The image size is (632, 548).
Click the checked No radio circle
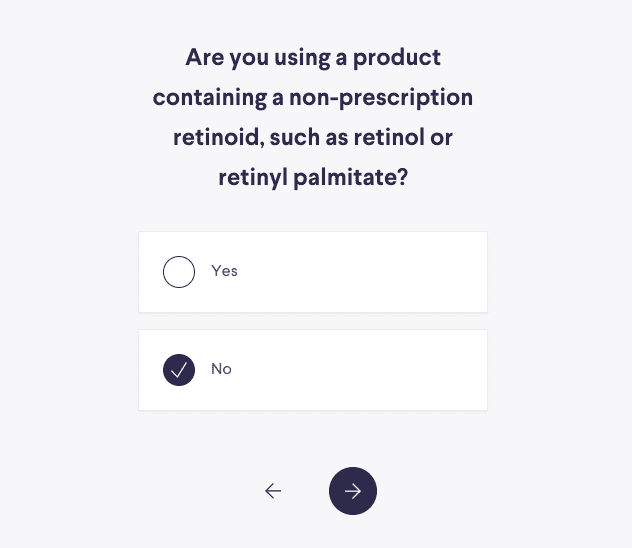click(x=179, y=370)
